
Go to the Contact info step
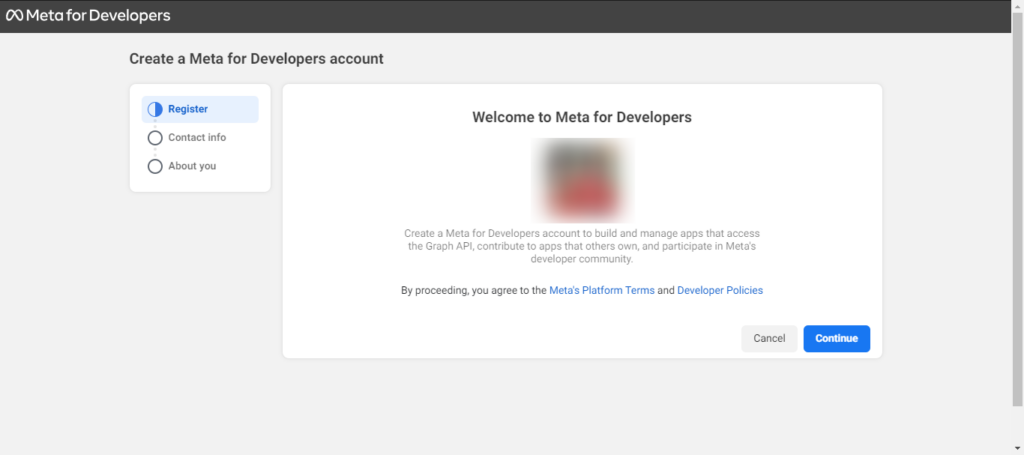click(197, 138)
